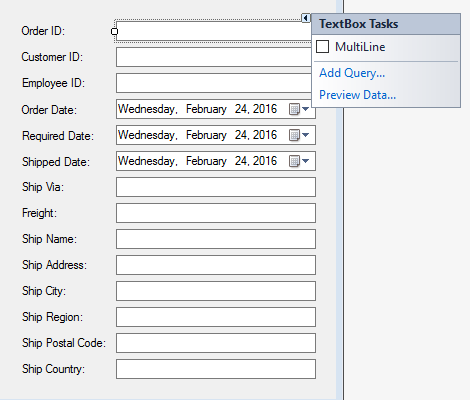Select the Ship Name label
The image size is (470, 400).
point(49,239)
